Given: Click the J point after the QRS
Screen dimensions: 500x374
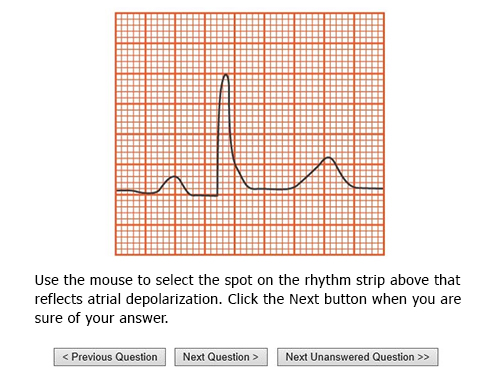Looking at the screenshot, I should tap(251, 188).
